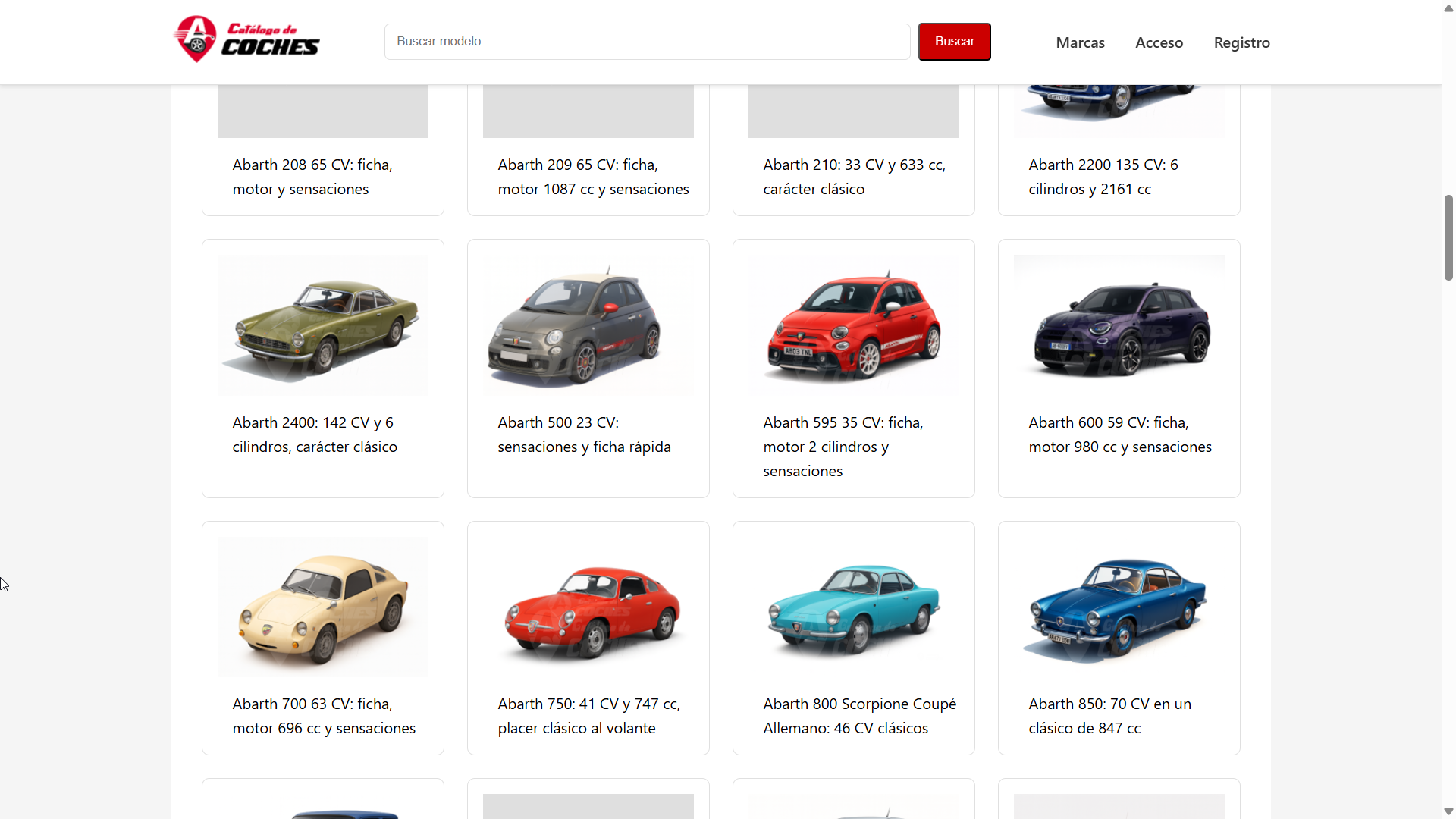
Task: Open the Abarth 800 Scorpione Coupé Allemano link
Action: 860,716
